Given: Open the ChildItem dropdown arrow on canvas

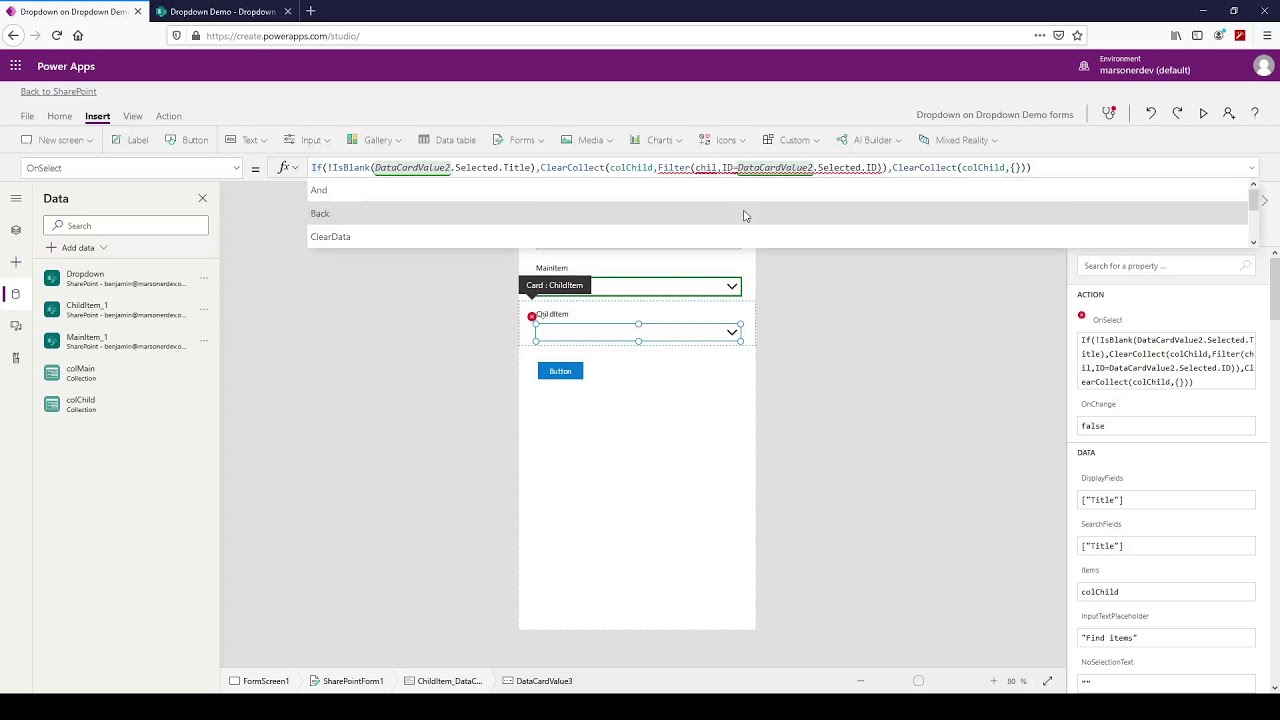Looking at the screenshot, I should coord(732,332).
